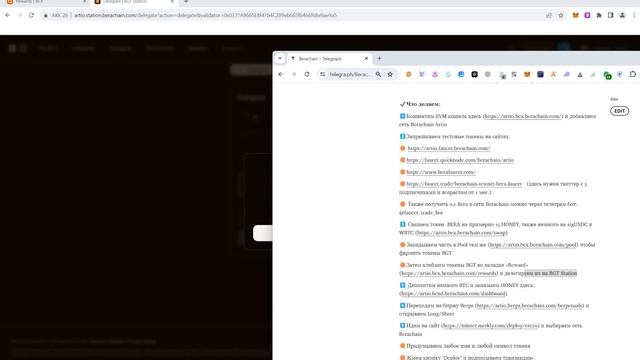The image size is (640, 360).
Task: Reload the Berachain station page in back window
Action: click(31, 15)
